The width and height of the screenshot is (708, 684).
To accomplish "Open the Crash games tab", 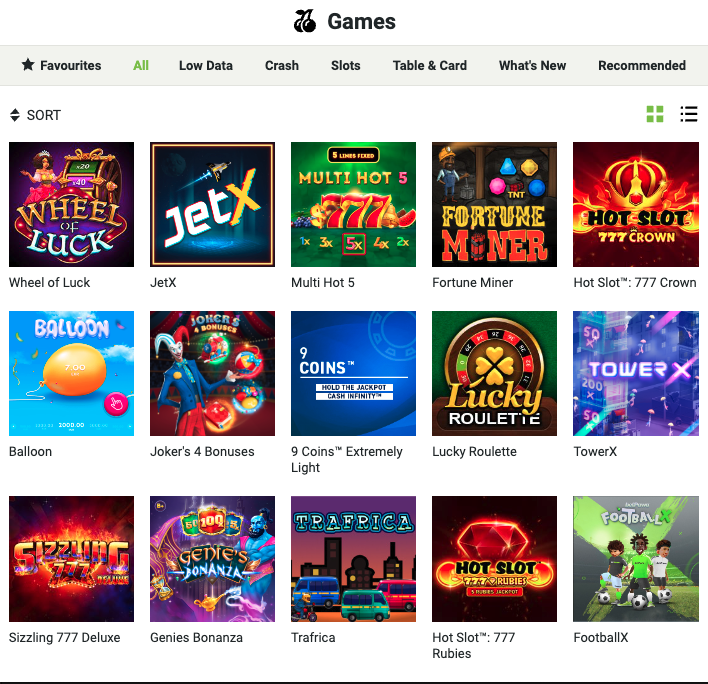I will coord(282,65).
